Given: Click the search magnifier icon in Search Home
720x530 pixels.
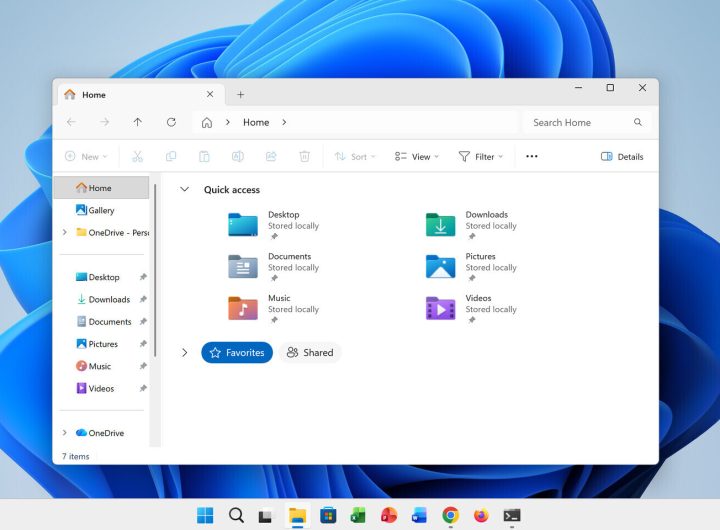Looking at the screenshot, I should pyautogui.click(x=638, y=122).
